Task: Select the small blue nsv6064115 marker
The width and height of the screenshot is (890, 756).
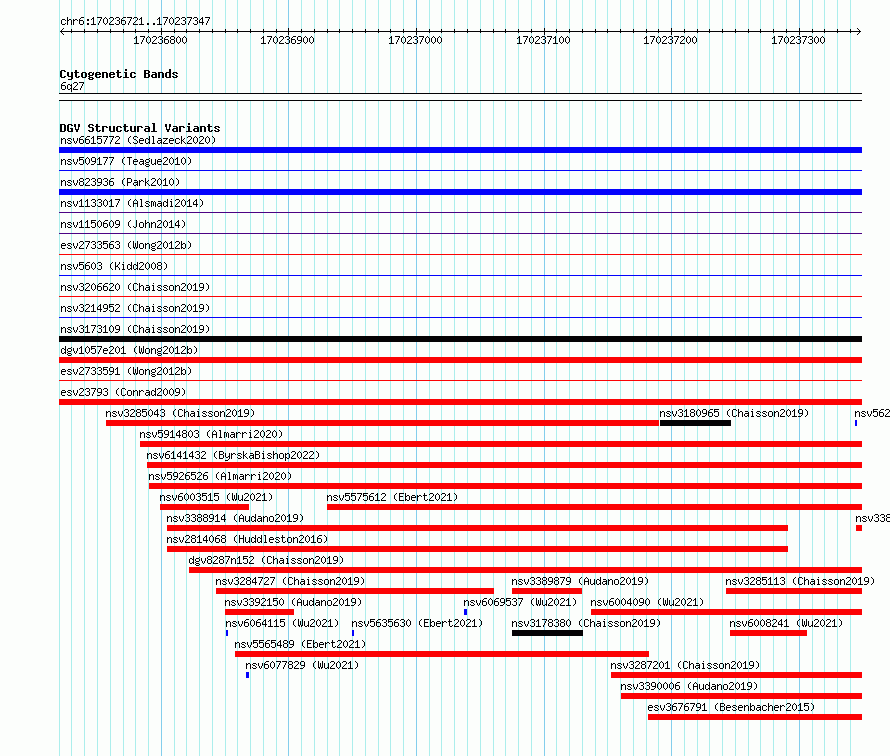Action: pyautogui.click(x=227, y=633)
